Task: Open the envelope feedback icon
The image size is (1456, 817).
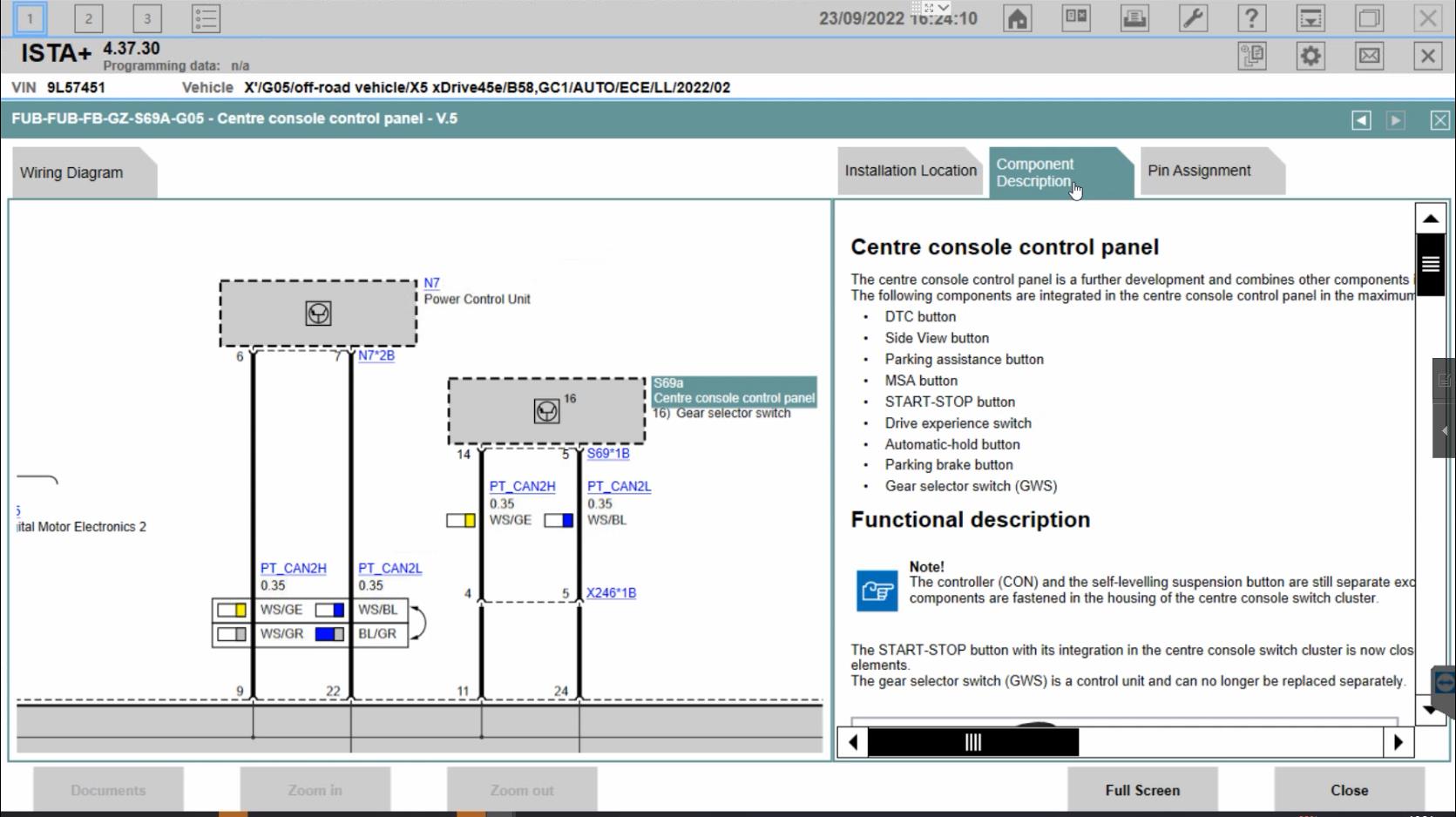Action: click(x=1369, y=57)
